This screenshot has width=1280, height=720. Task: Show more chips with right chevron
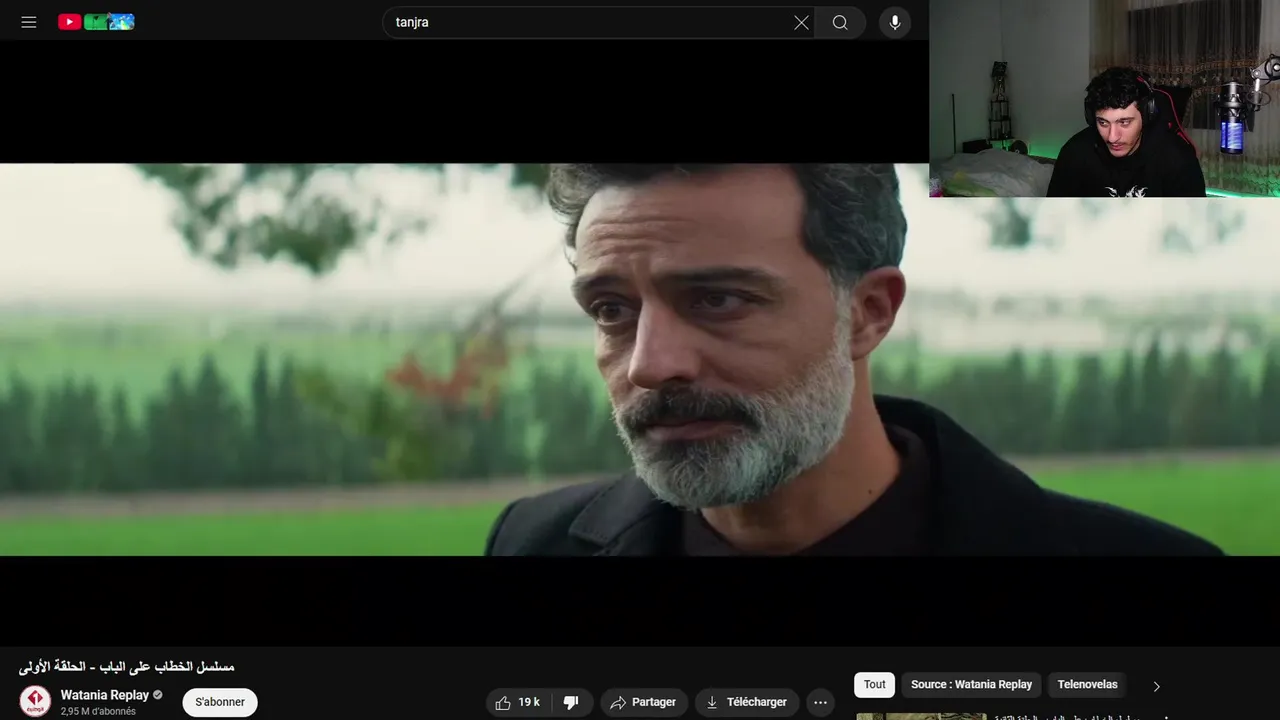pyautogui.click(x=1156, y=686)
